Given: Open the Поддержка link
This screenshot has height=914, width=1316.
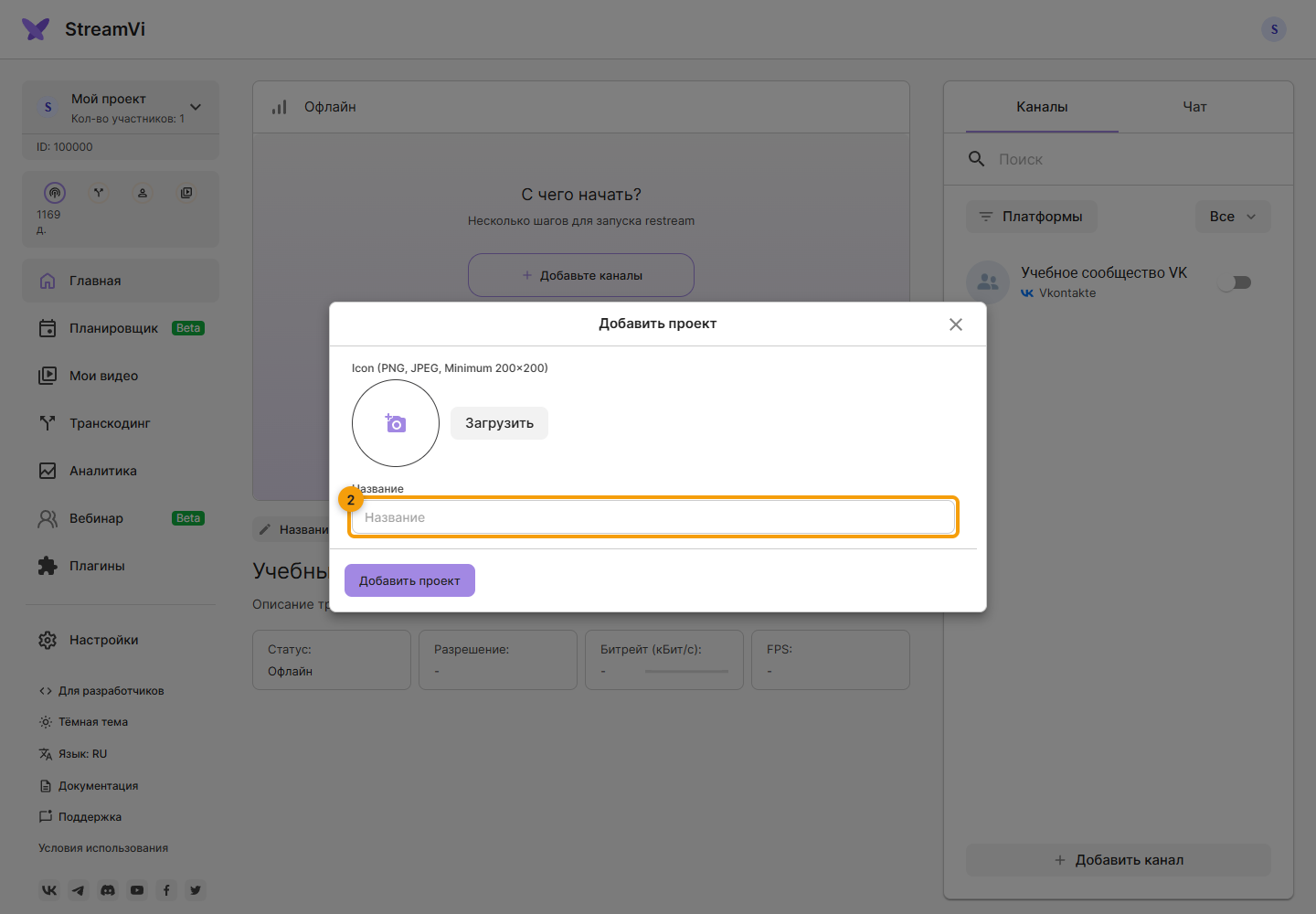Looking at the screenshot, I should 80,817.
